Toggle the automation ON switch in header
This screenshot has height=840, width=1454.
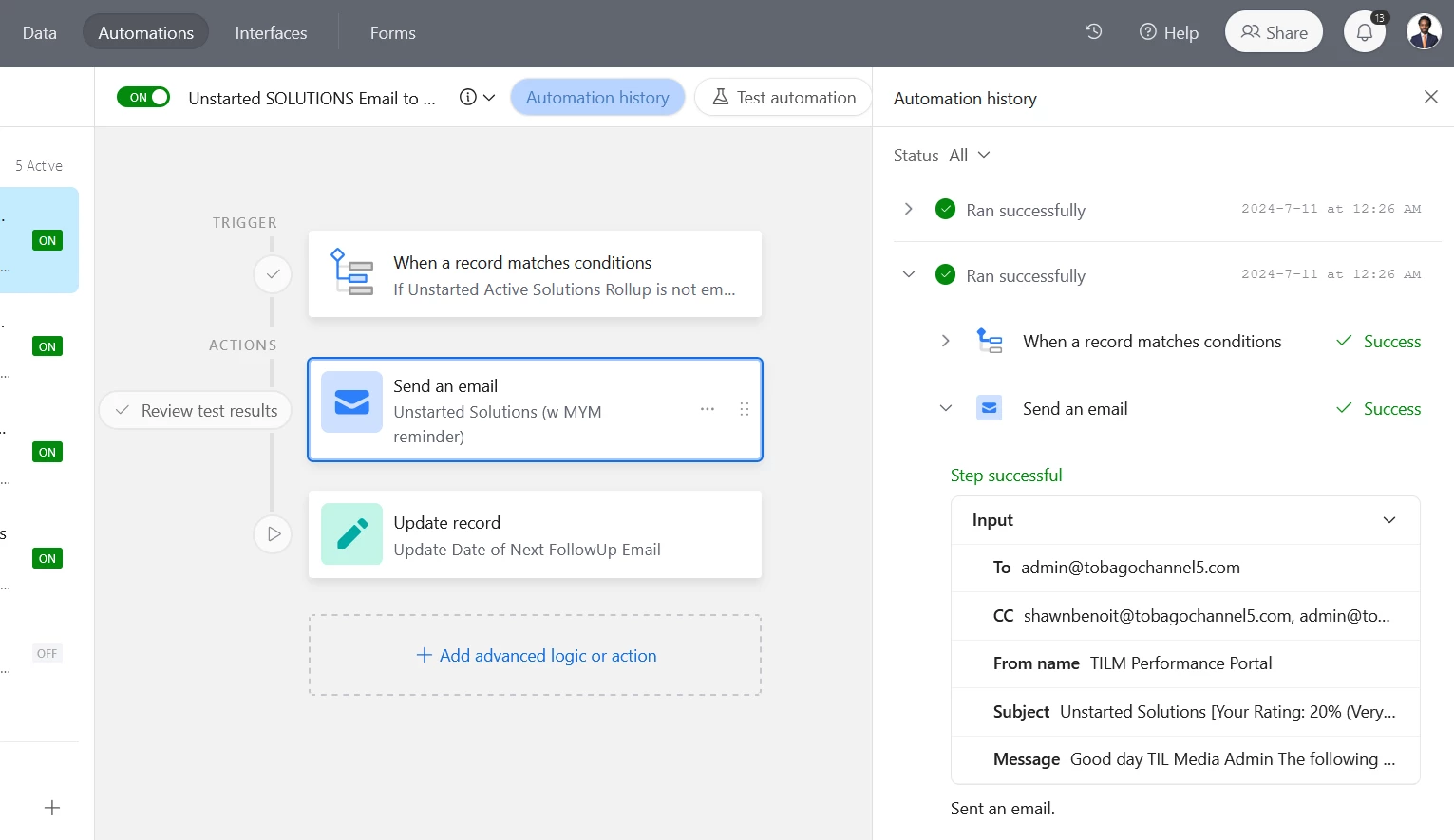pyautogui.click(x=143, y=97)
